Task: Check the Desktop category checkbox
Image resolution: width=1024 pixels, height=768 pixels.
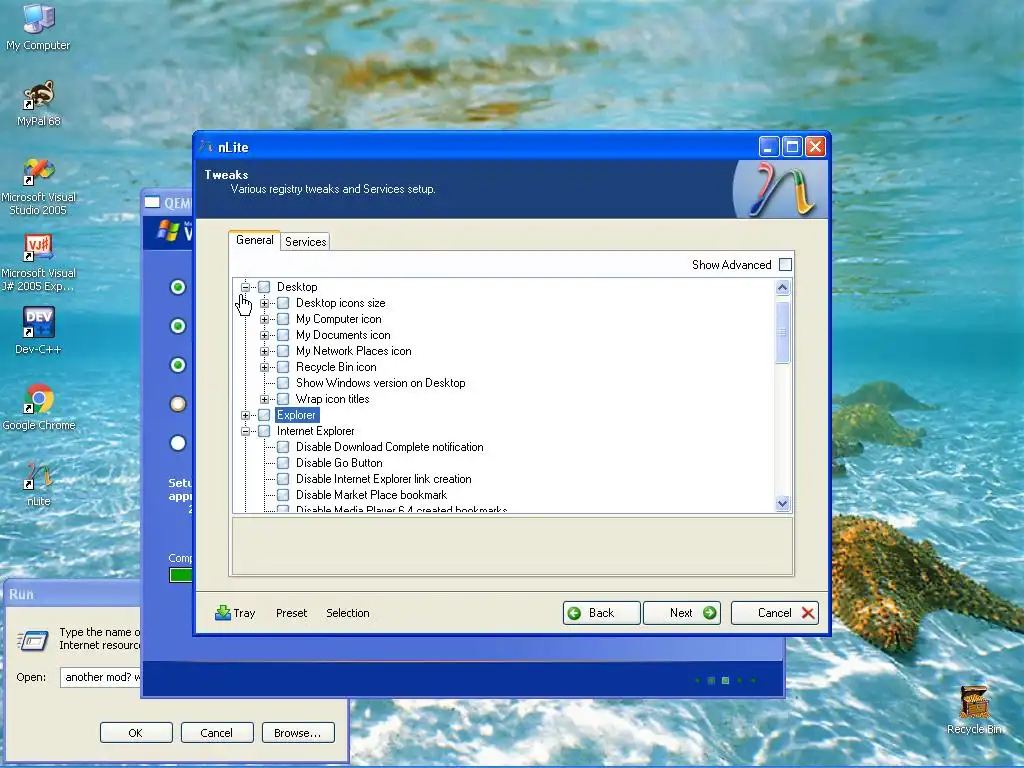Action: [x=264, y=287]
